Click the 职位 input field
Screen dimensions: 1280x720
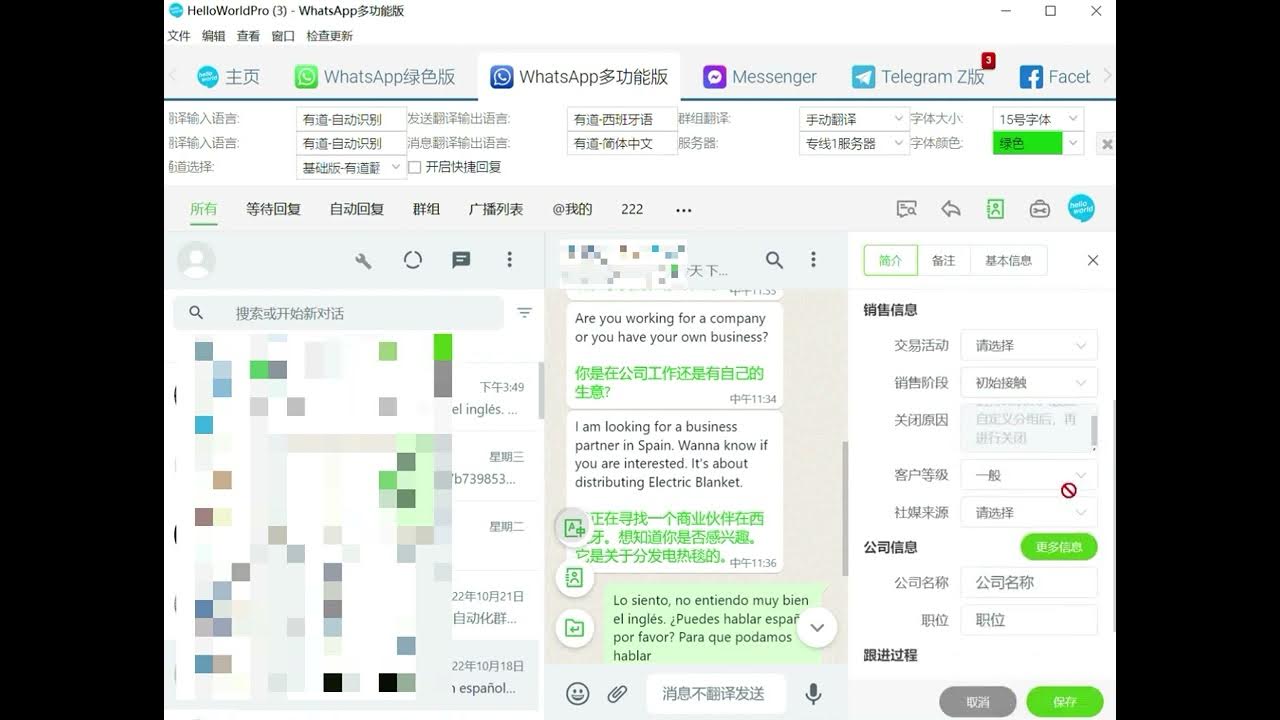[1029, 620]
